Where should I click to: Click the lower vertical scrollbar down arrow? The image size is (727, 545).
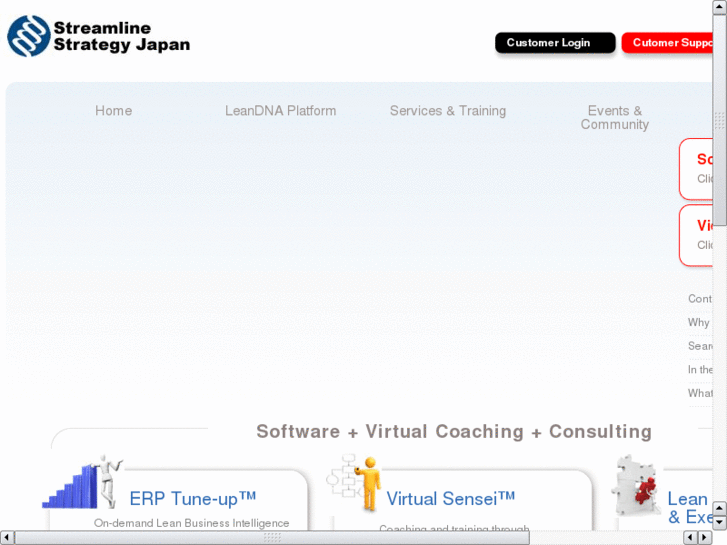coord(720,522)
